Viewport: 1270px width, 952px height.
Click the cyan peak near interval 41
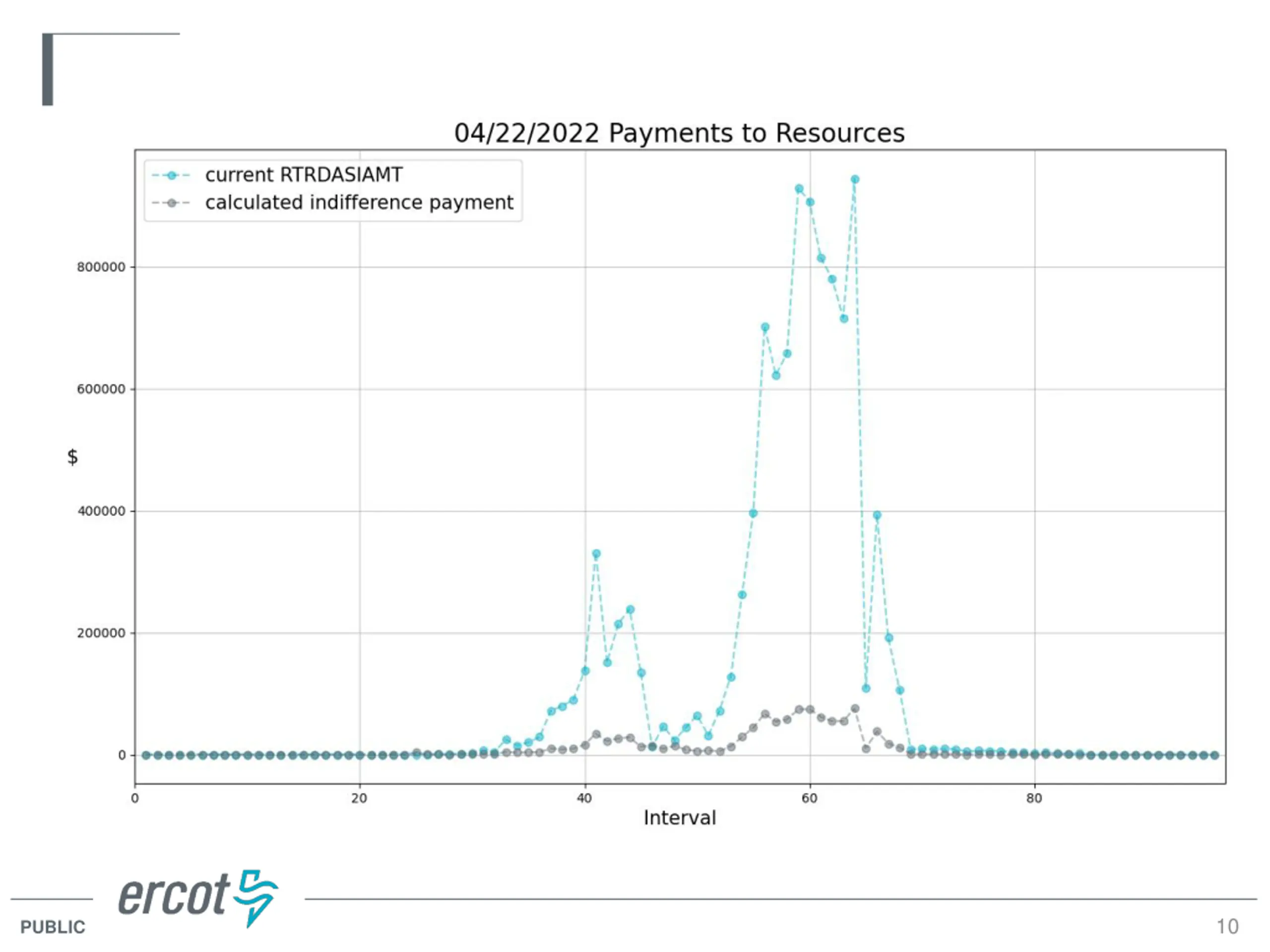click(x=596, y=554)
